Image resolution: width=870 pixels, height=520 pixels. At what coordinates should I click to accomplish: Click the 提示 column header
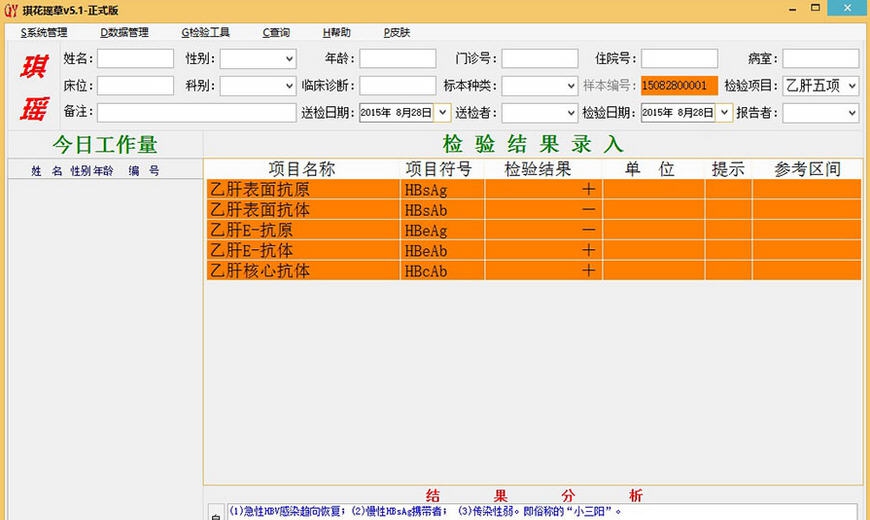pos(728,169)
